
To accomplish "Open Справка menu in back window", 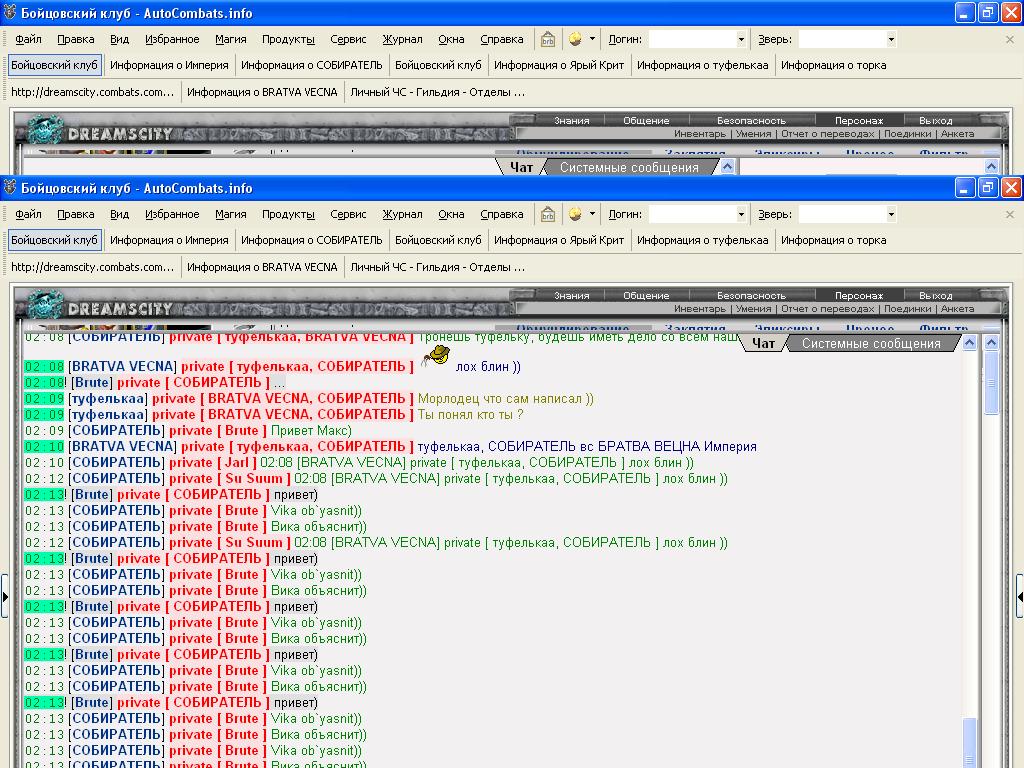I will pos(502,39).
